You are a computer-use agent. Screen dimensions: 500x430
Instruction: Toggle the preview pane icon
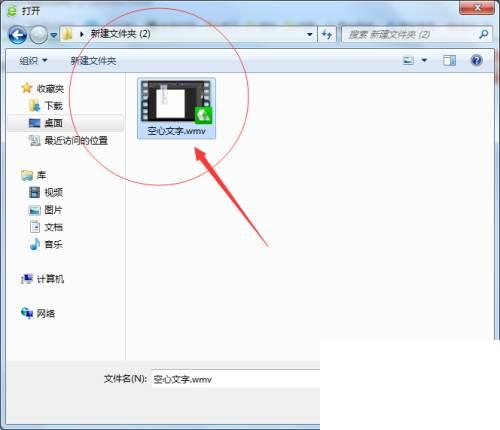coord(449,61)
